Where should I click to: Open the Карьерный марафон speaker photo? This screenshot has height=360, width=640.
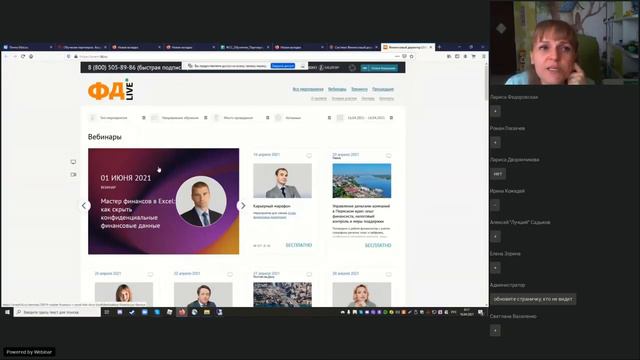(282, 181)
